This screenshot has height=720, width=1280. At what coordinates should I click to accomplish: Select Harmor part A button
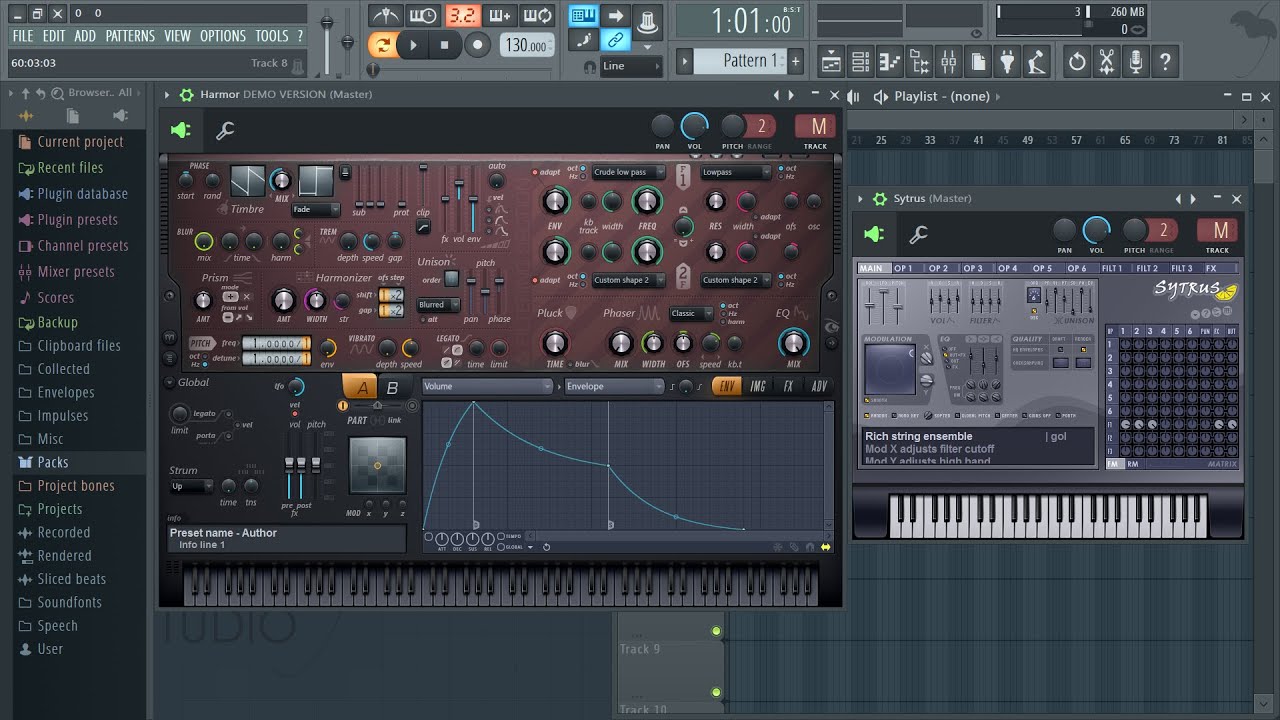pos(360,388)
